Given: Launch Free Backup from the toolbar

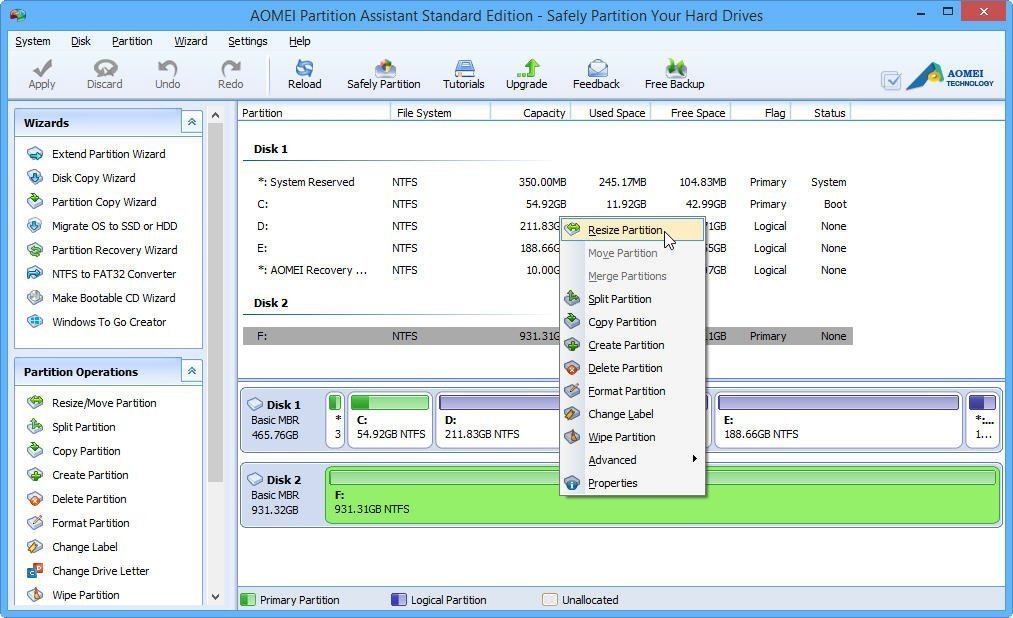Looking at the screenshot, I should pos(674,71).
